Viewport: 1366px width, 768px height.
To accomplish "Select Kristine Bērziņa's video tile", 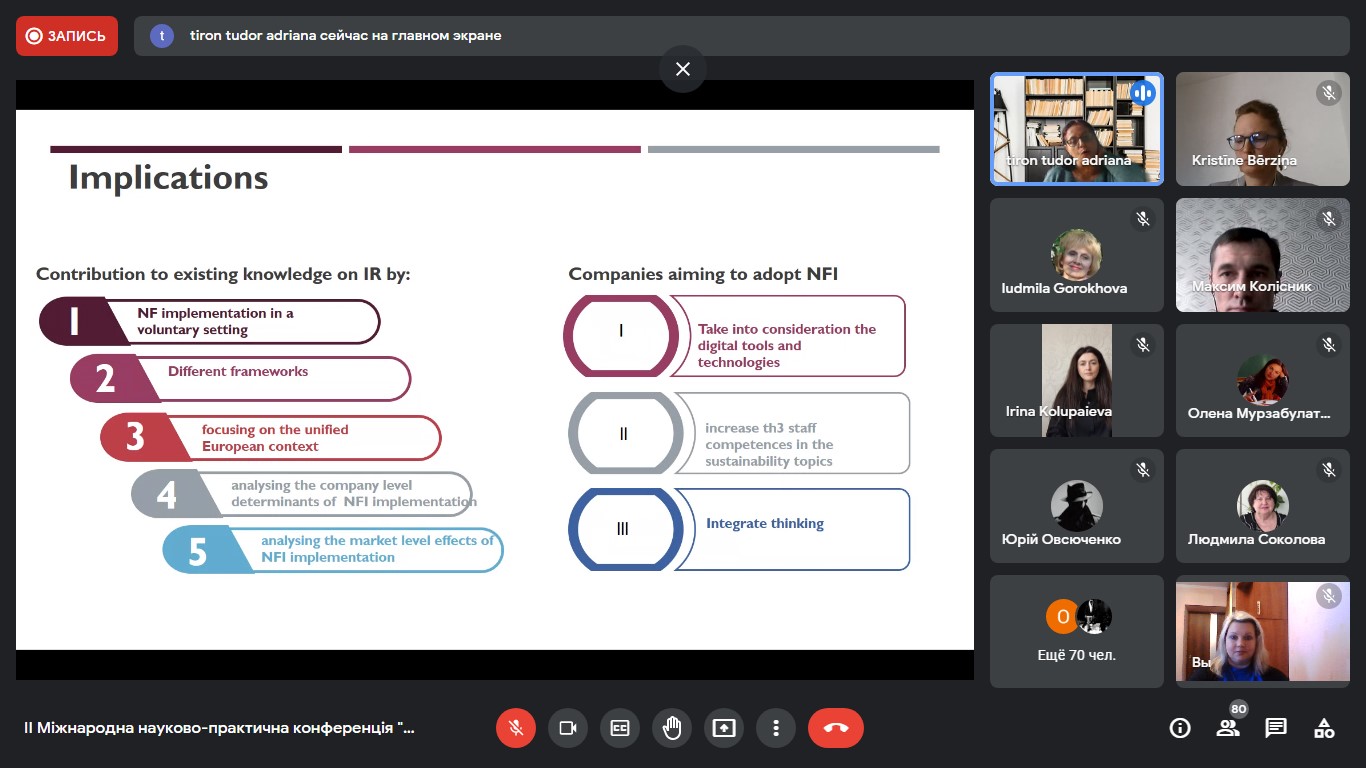I will pyautogui.click(x=1262, y=129).
